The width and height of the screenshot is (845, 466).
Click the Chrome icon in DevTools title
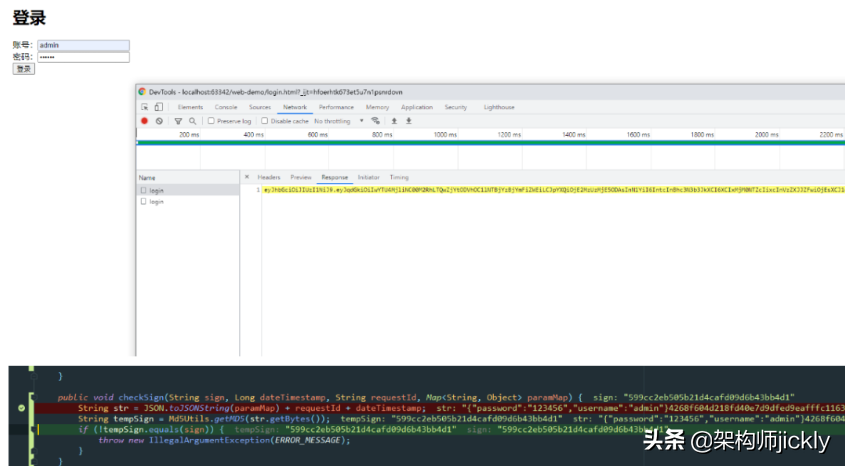tap(142, 92)
